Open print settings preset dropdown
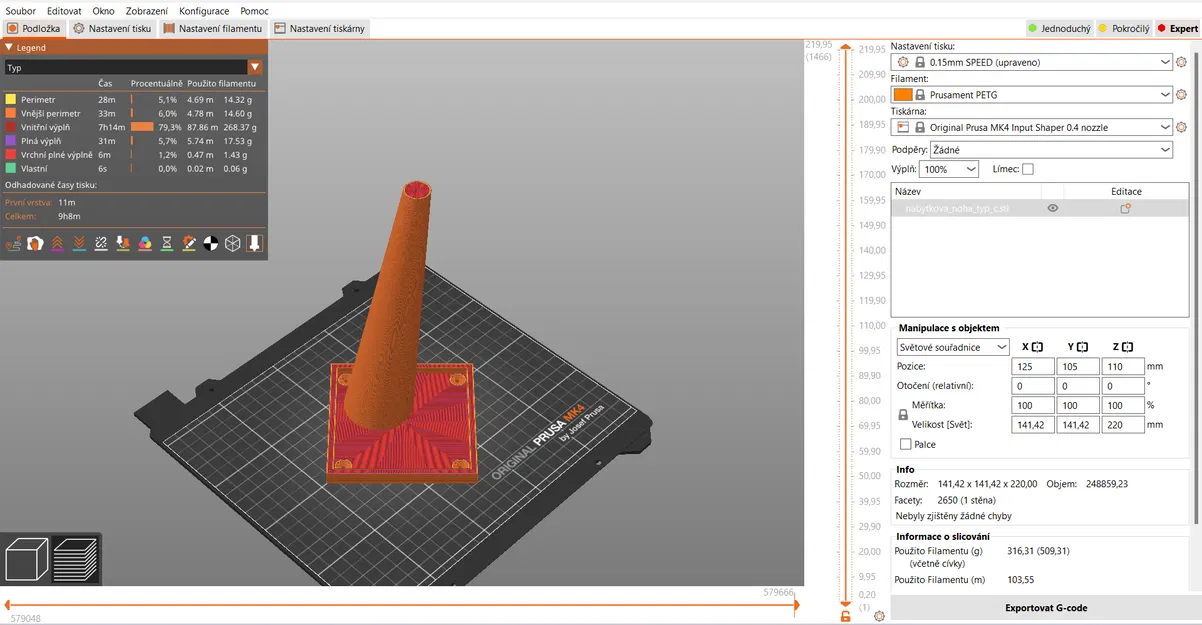 pos(1031,62)
